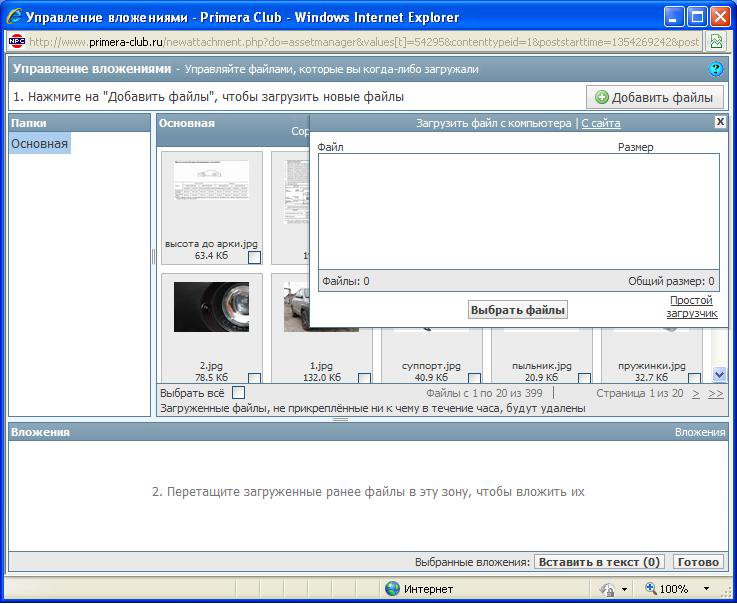This screenshot has height=604, width=737.
Task: Click the horizontal splitter grip above Вложения
Action: point(340,419)
